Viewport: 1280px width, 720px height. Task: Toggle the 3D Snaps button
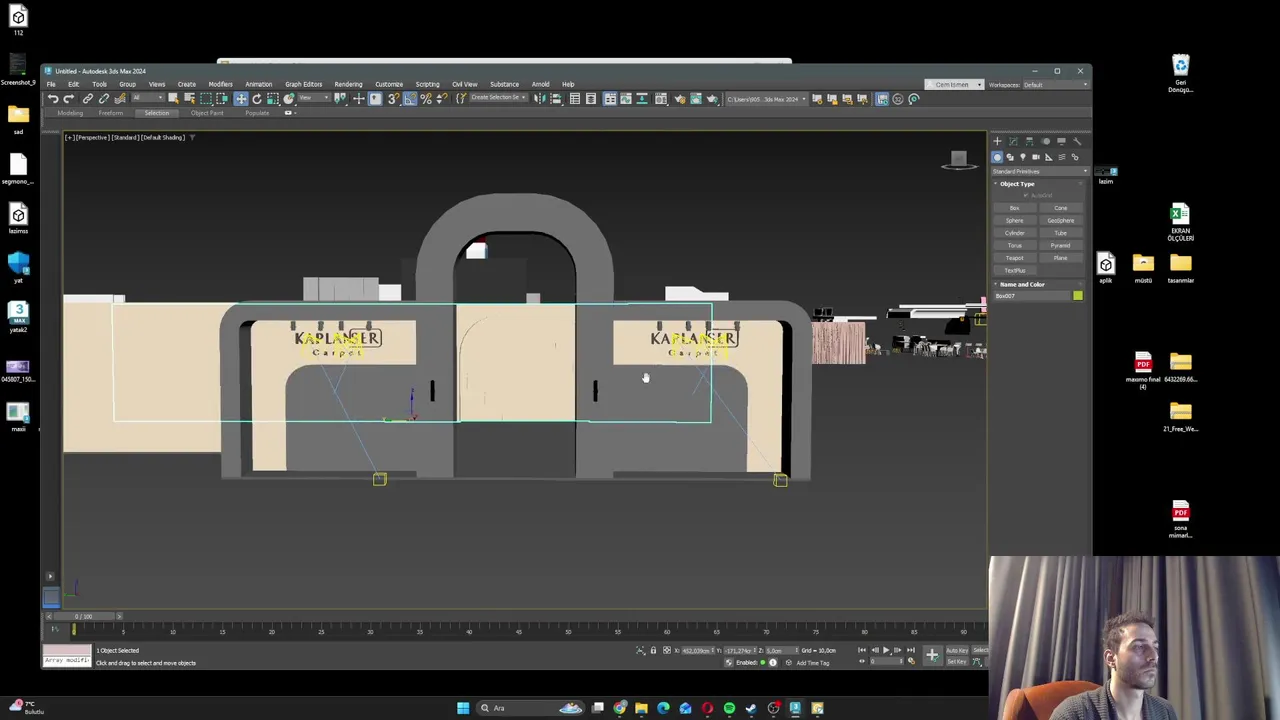click(394, 99)
